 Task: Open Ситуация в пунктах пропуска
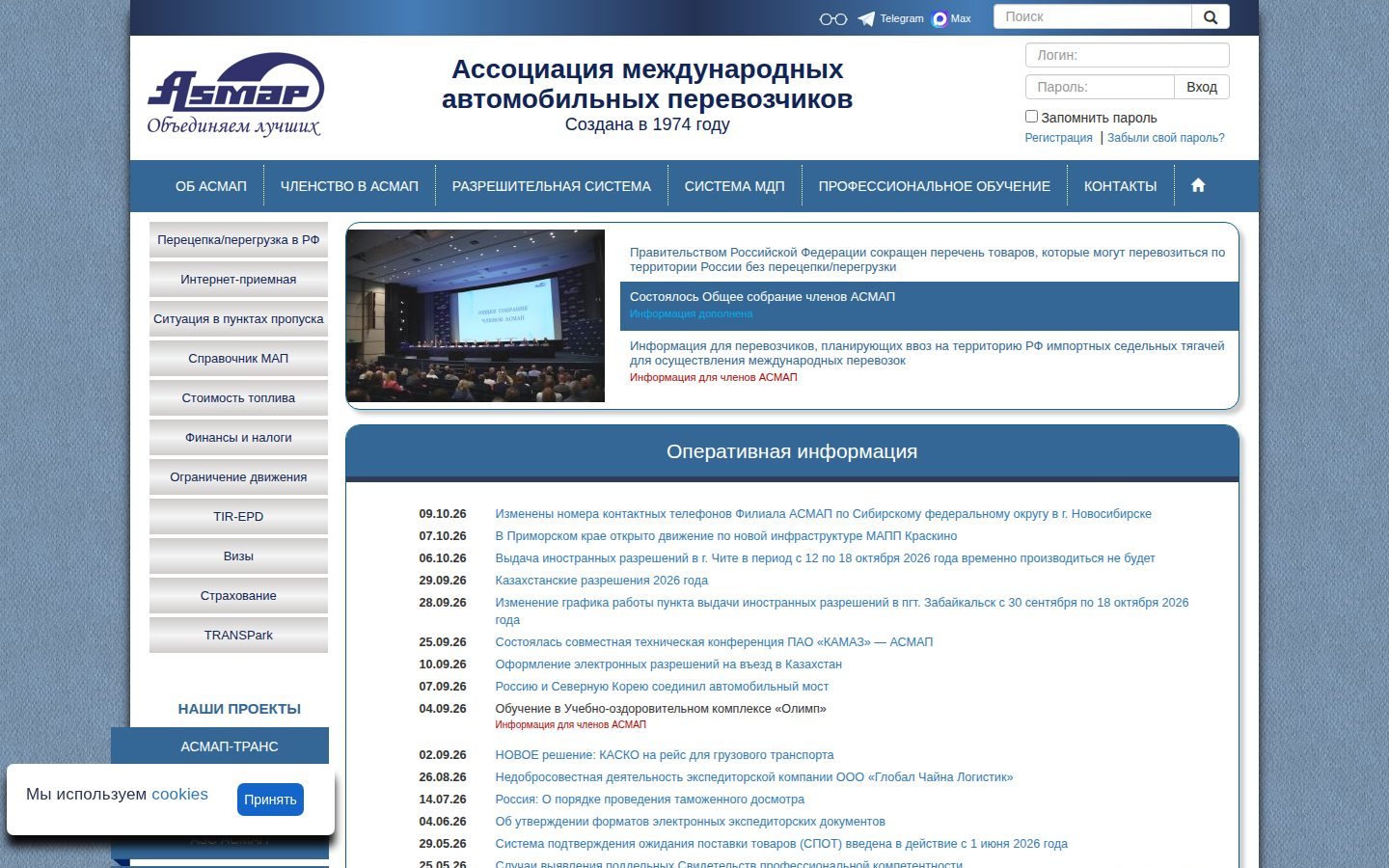point(238,319)
